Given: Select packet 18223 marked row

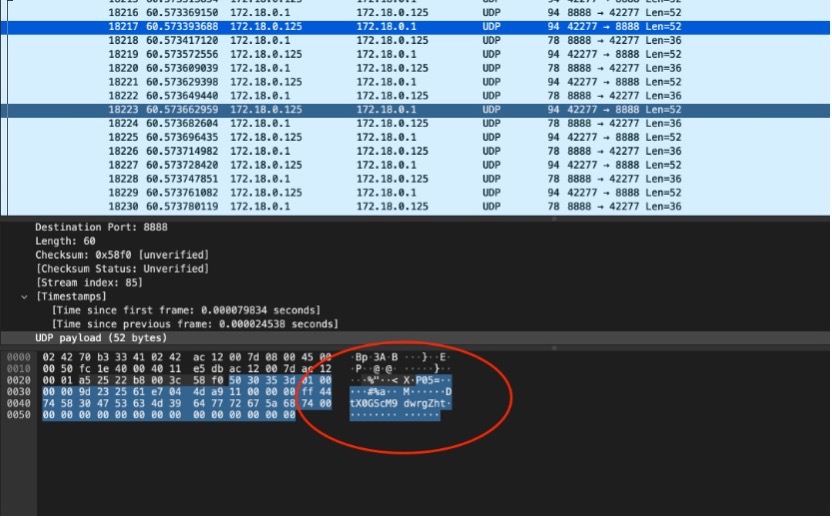Looking at the screenshot, I should tap(416, 110).
